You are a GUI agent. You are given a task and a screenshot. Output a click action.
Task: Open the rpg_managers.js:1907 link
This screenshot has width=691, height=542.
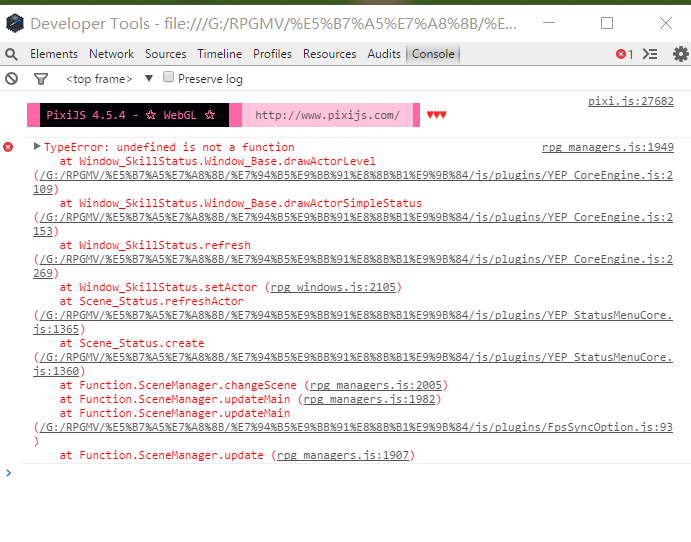click(x=343, y=455)
